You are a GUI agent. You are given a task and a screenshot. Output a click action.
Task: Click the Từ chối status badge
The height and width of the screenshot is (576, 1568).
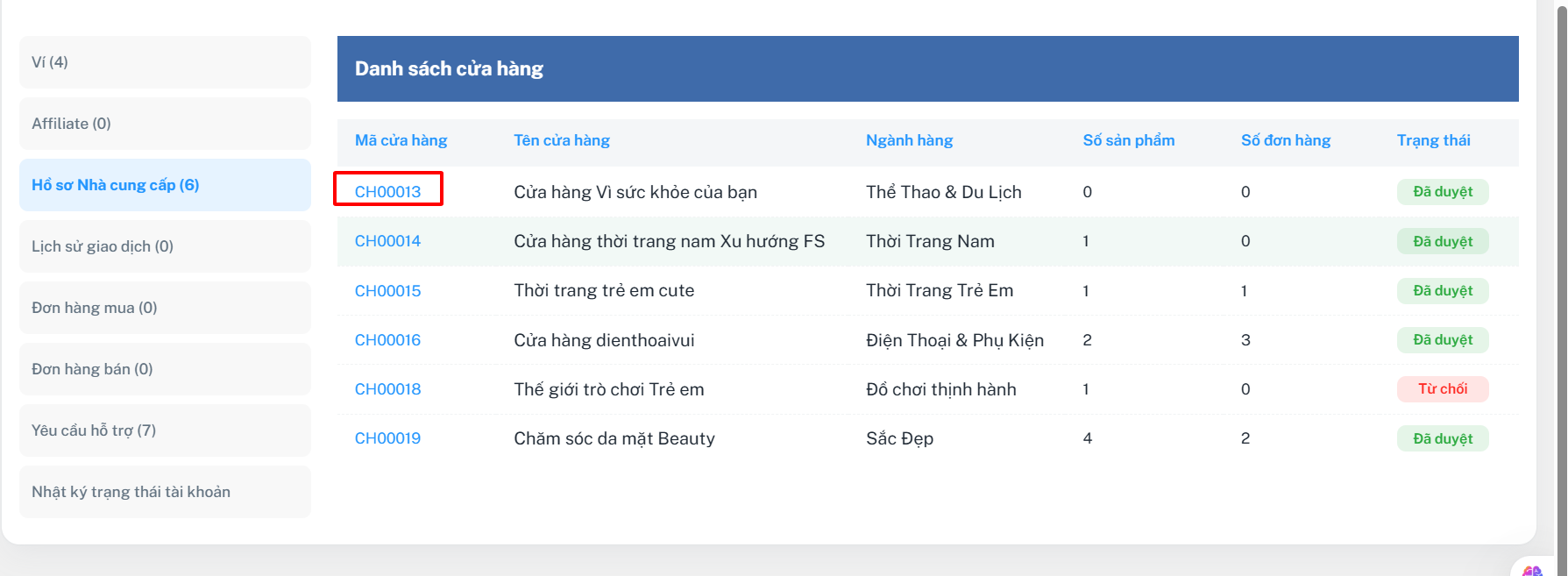point(1443,389)
